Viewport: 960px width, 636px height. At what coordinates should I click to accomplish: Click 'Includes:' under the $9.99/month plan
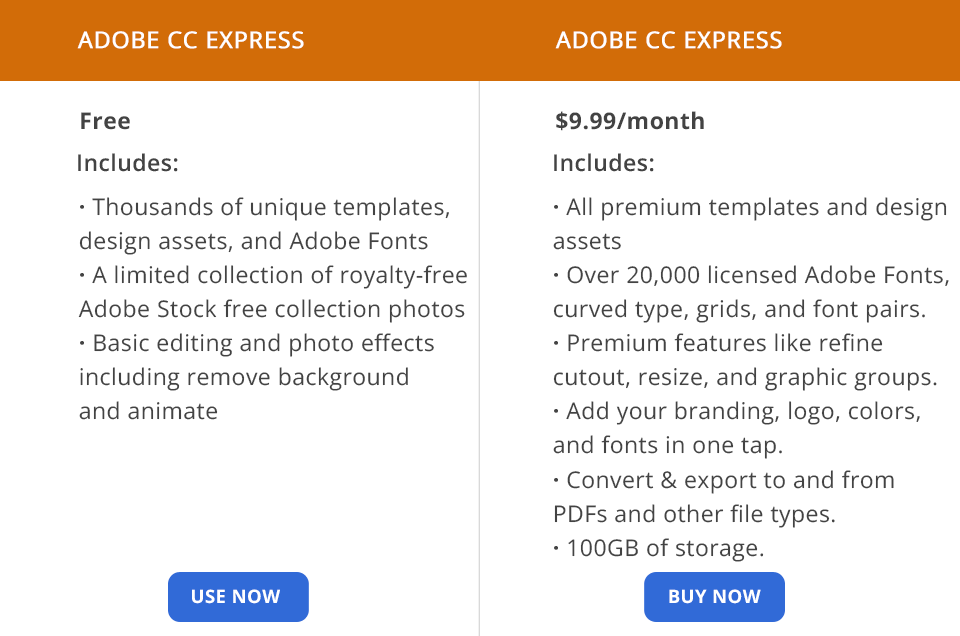click(604, 163)
